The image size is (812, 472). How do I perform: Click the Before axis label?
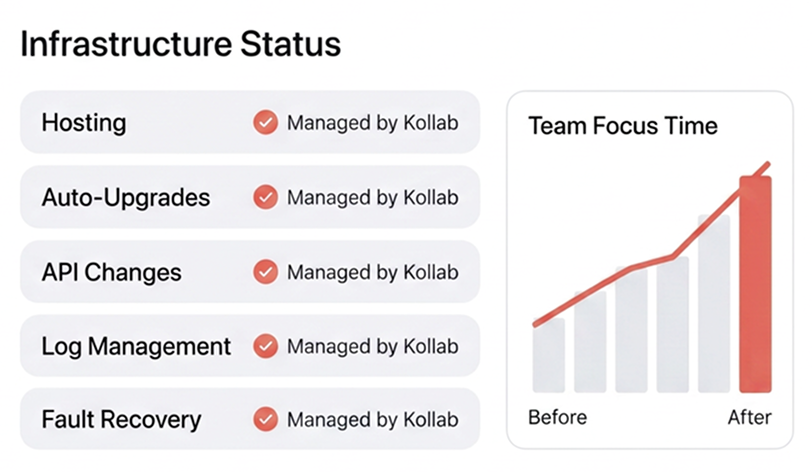(x=558, y=417)
